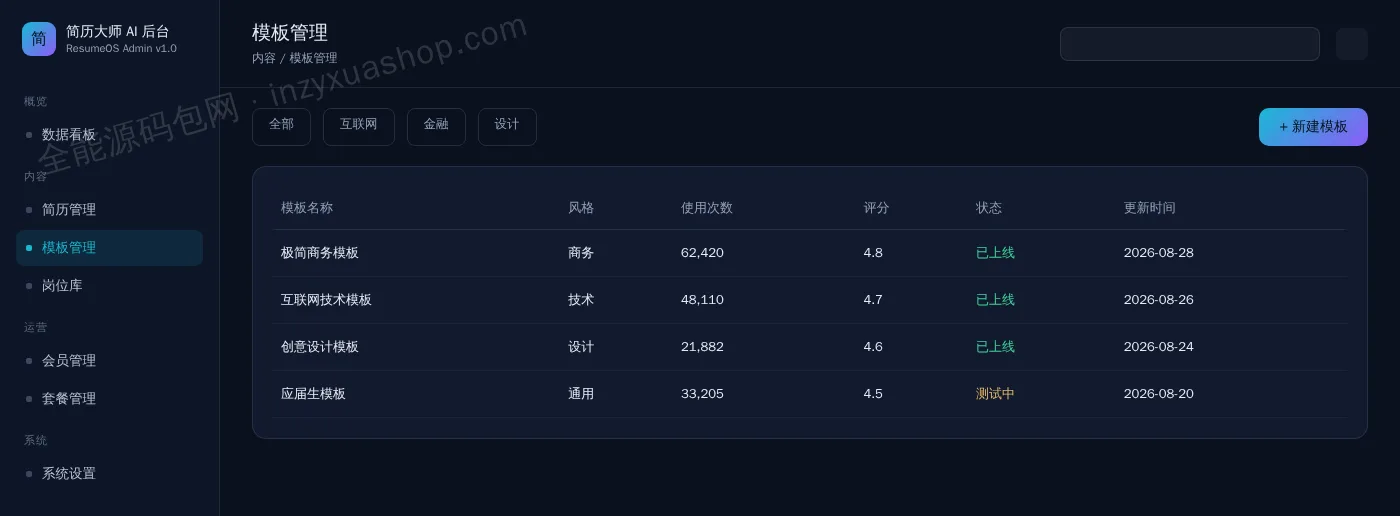Click the 简 app logo icon
The width and height of the screenshot is (1400, 516).
point(39,39)
